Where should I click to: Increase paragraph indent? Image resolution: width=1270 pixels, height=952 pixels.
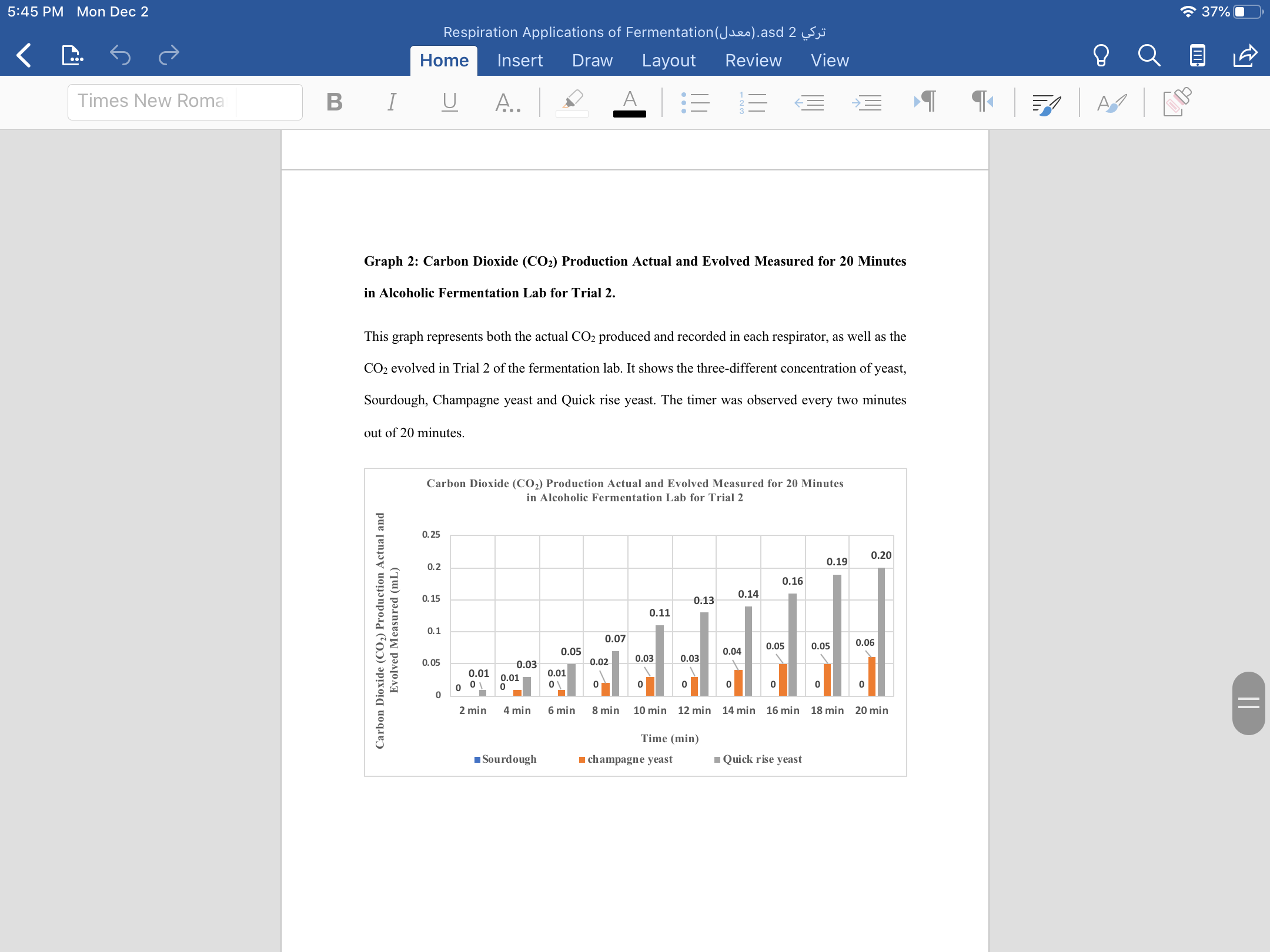[x=867, y=102]
